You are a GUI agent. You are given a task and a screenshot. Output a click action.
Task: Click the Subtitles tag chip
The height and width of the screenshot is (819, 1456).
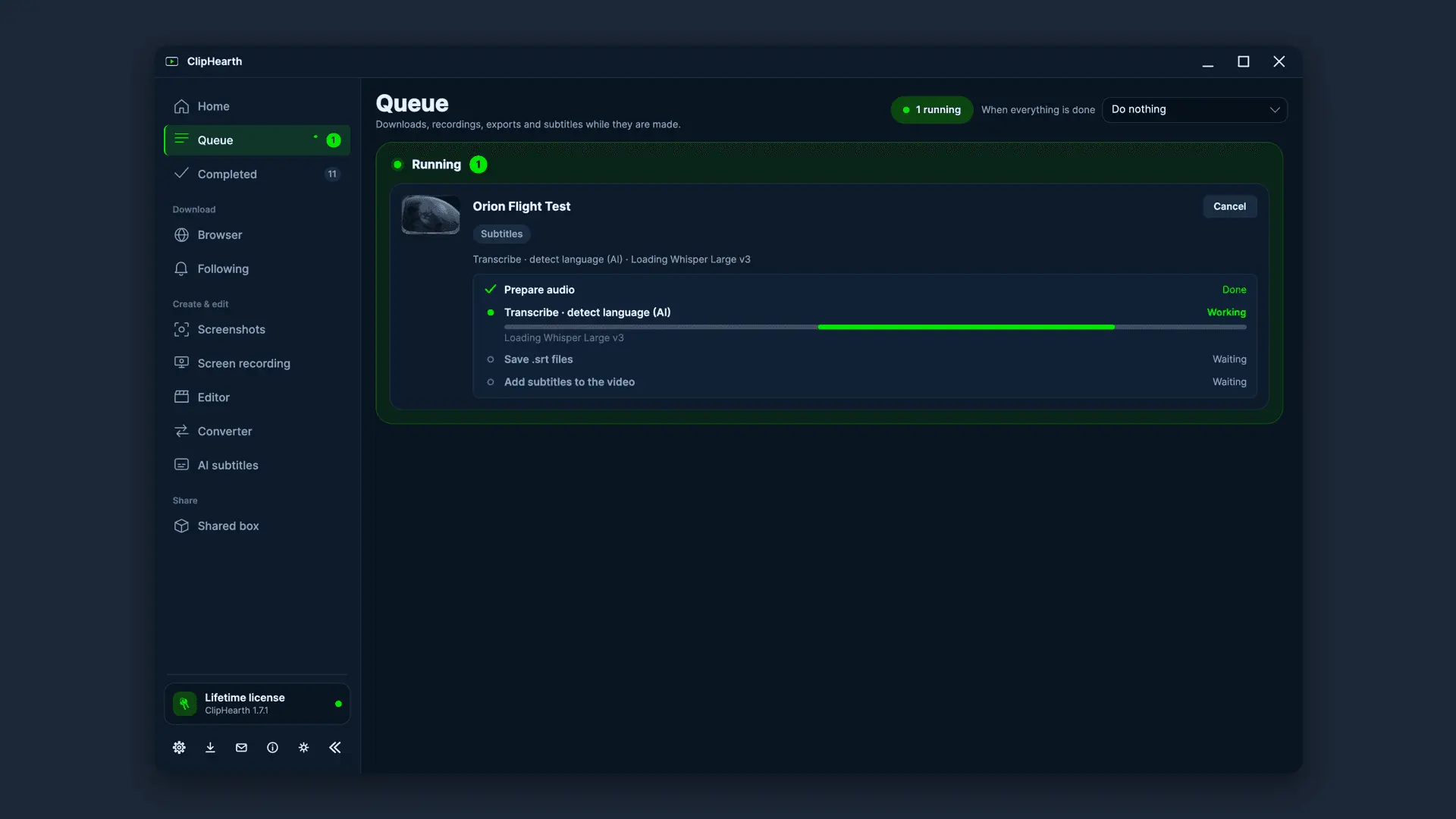click(501, 234)
